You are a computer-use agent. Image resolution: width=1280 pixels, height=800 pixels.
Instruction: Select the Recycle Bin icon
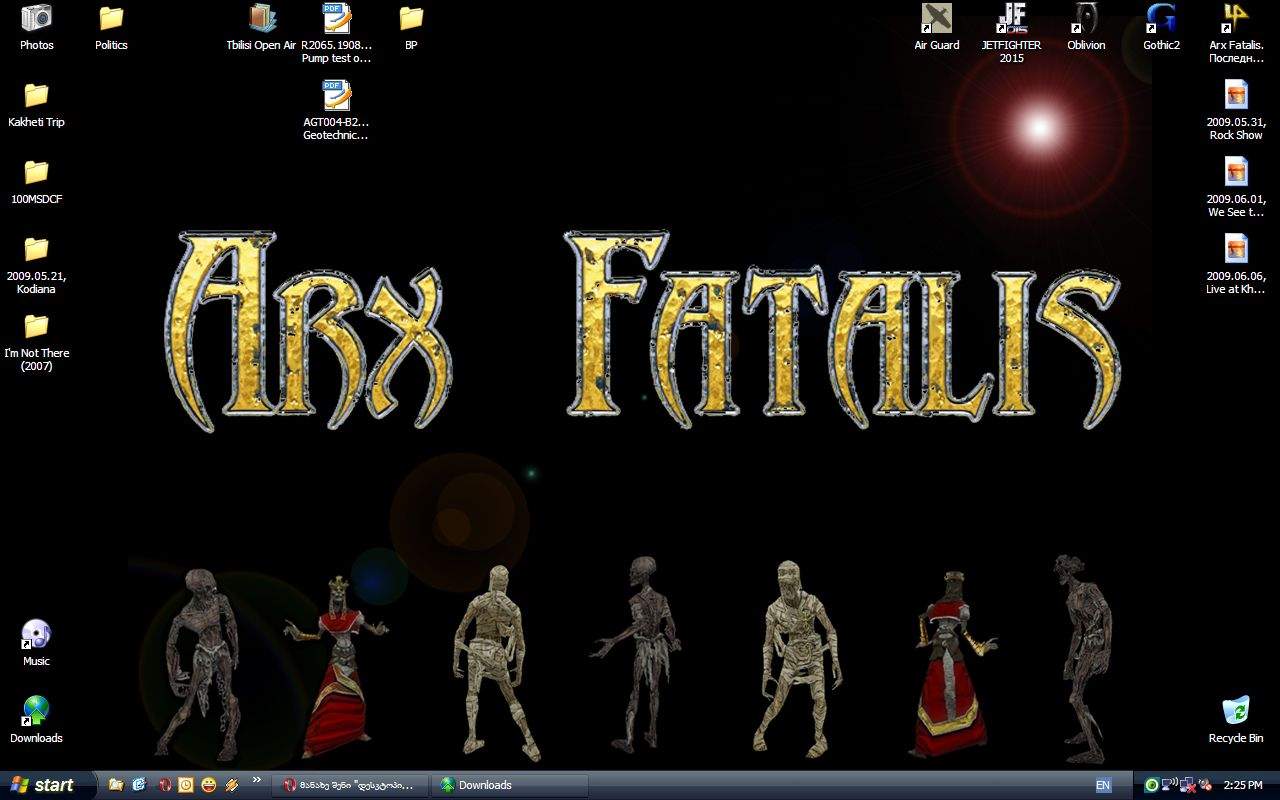point(1236,712)
